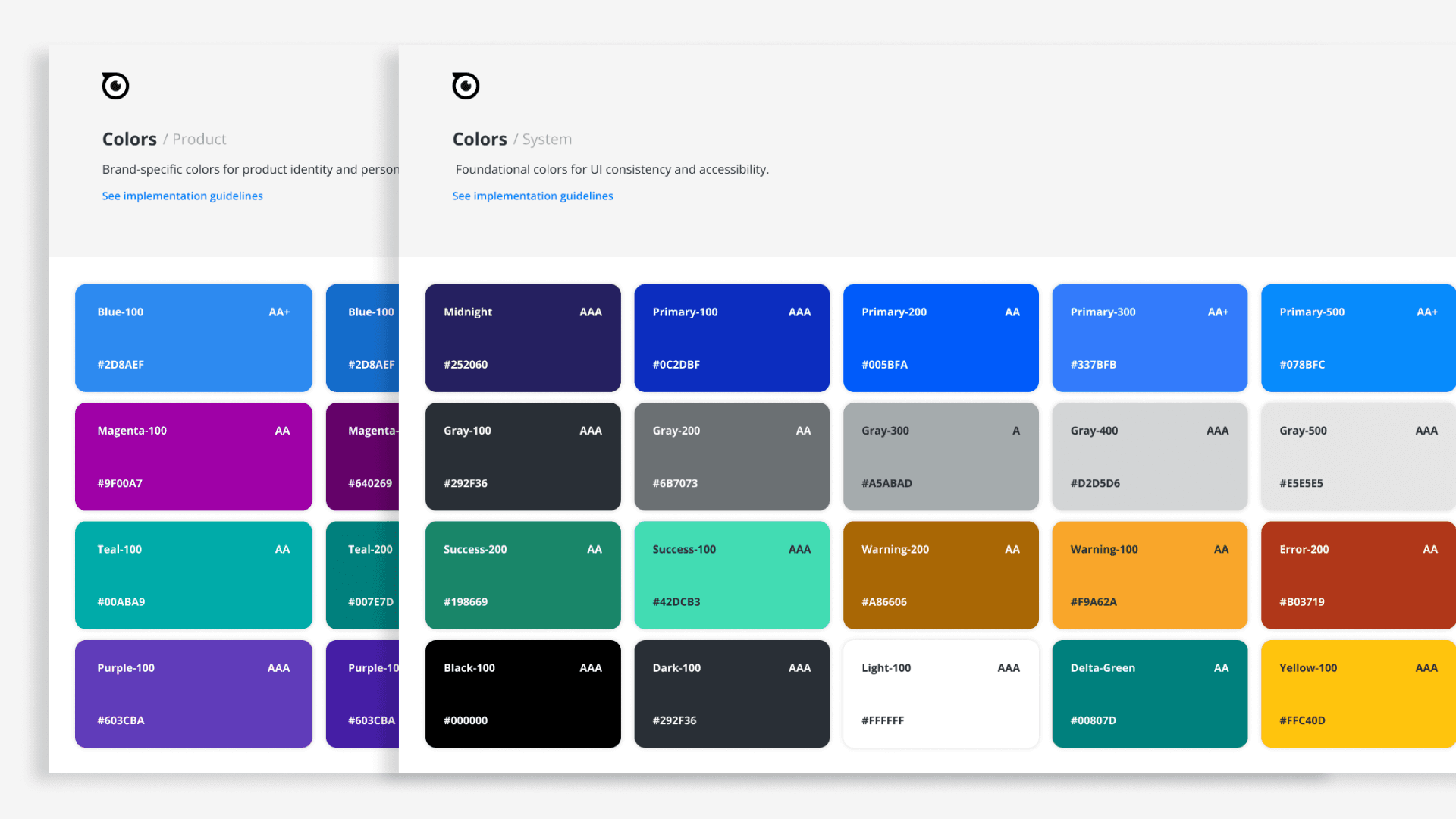Select the Teal-200 swatch on Product page
The width and height of the screenshot is (1456, 819).
click(362, 576)
